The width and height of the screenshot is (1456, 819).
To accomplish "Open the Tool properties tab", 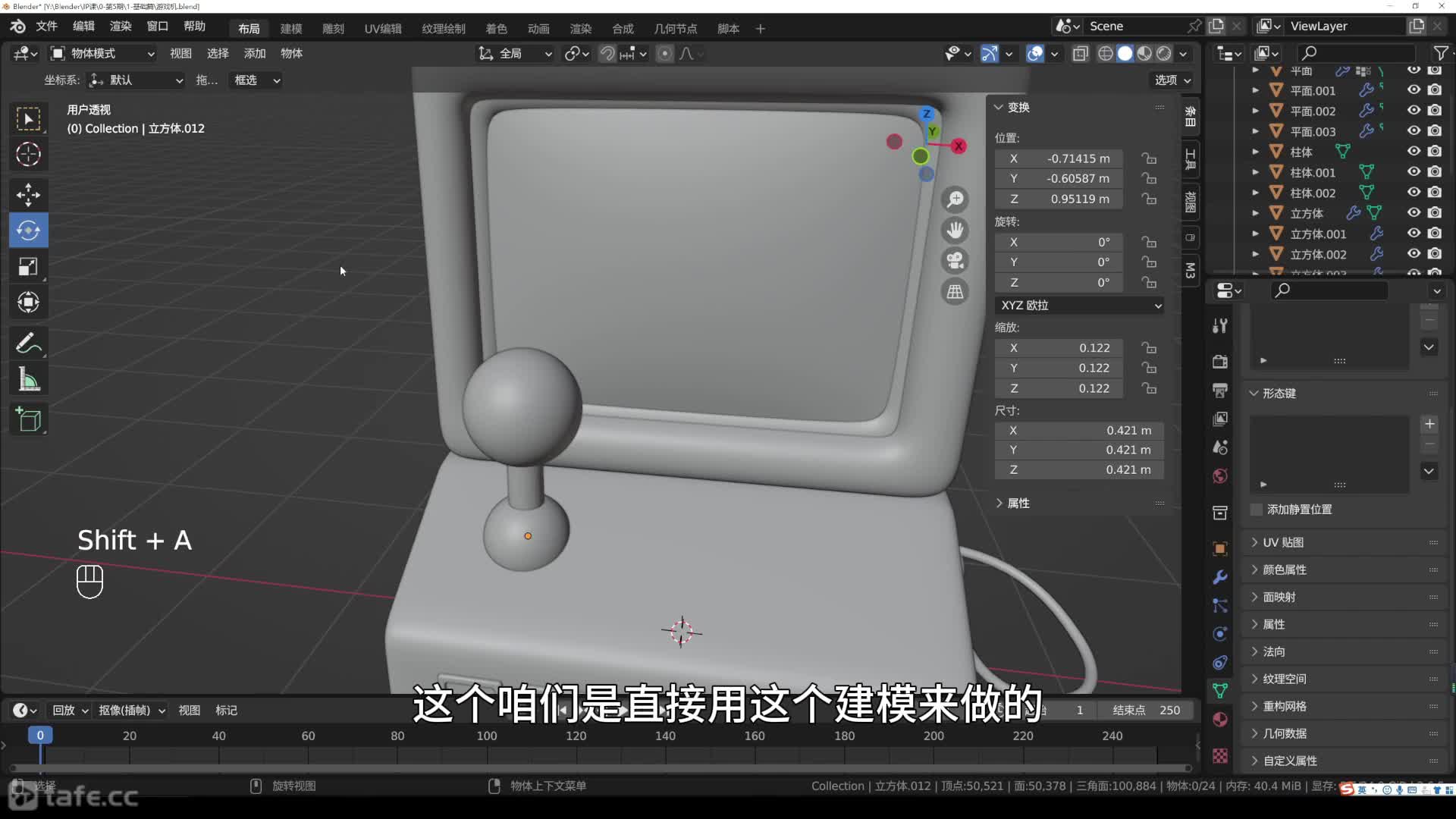I will (x=1220, y=326).
